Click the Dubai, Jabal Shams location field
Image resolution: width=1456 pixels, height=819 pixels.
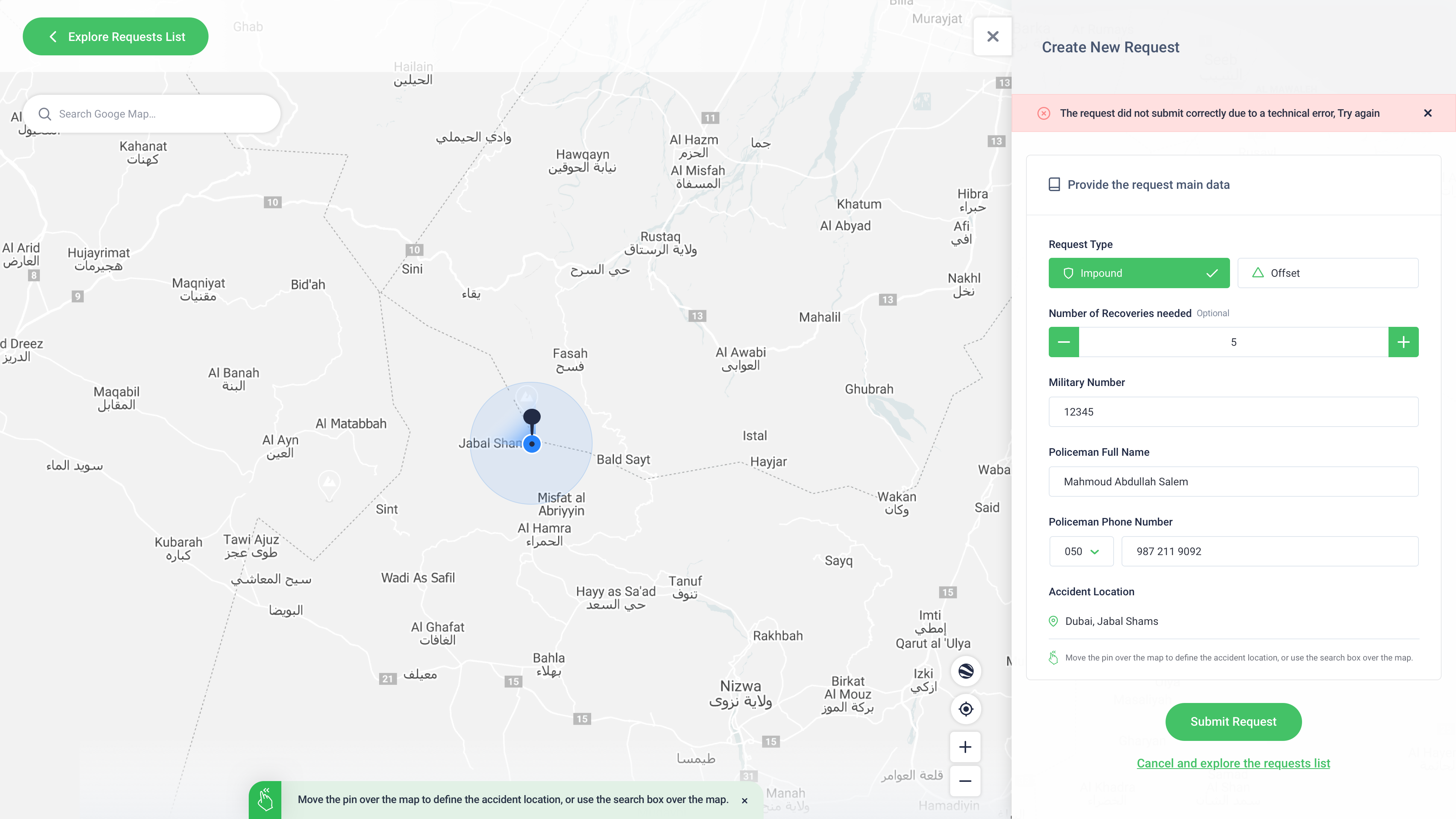pyautogui.click(x=1233, y=621)
